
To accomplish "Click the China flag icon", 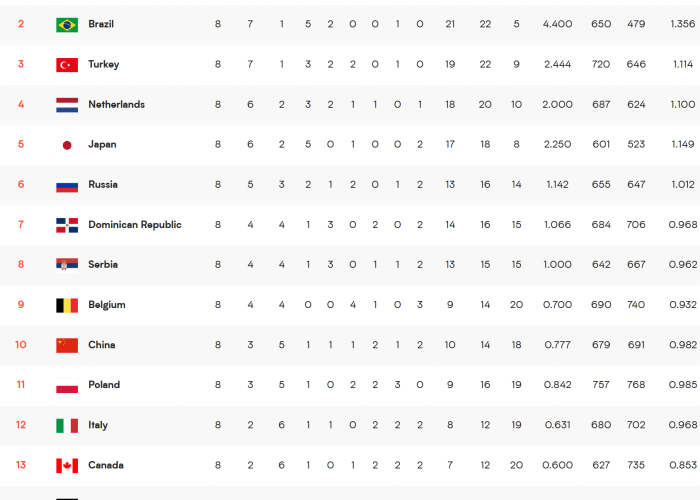I will pyautogui.click(x=67, y=345).
